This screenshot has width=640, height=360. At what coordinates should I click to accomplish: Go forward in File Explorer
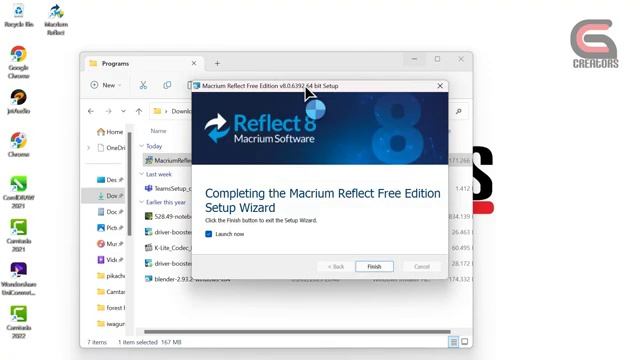click(x=108, y=111)
